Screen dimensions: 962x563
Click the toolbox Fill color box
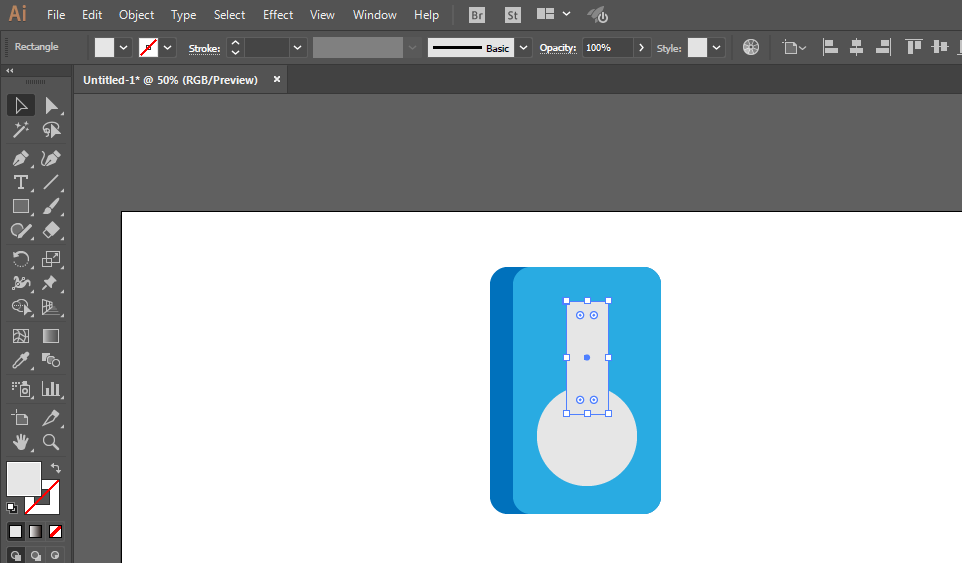pyautogui.click(x=23, y=478)
